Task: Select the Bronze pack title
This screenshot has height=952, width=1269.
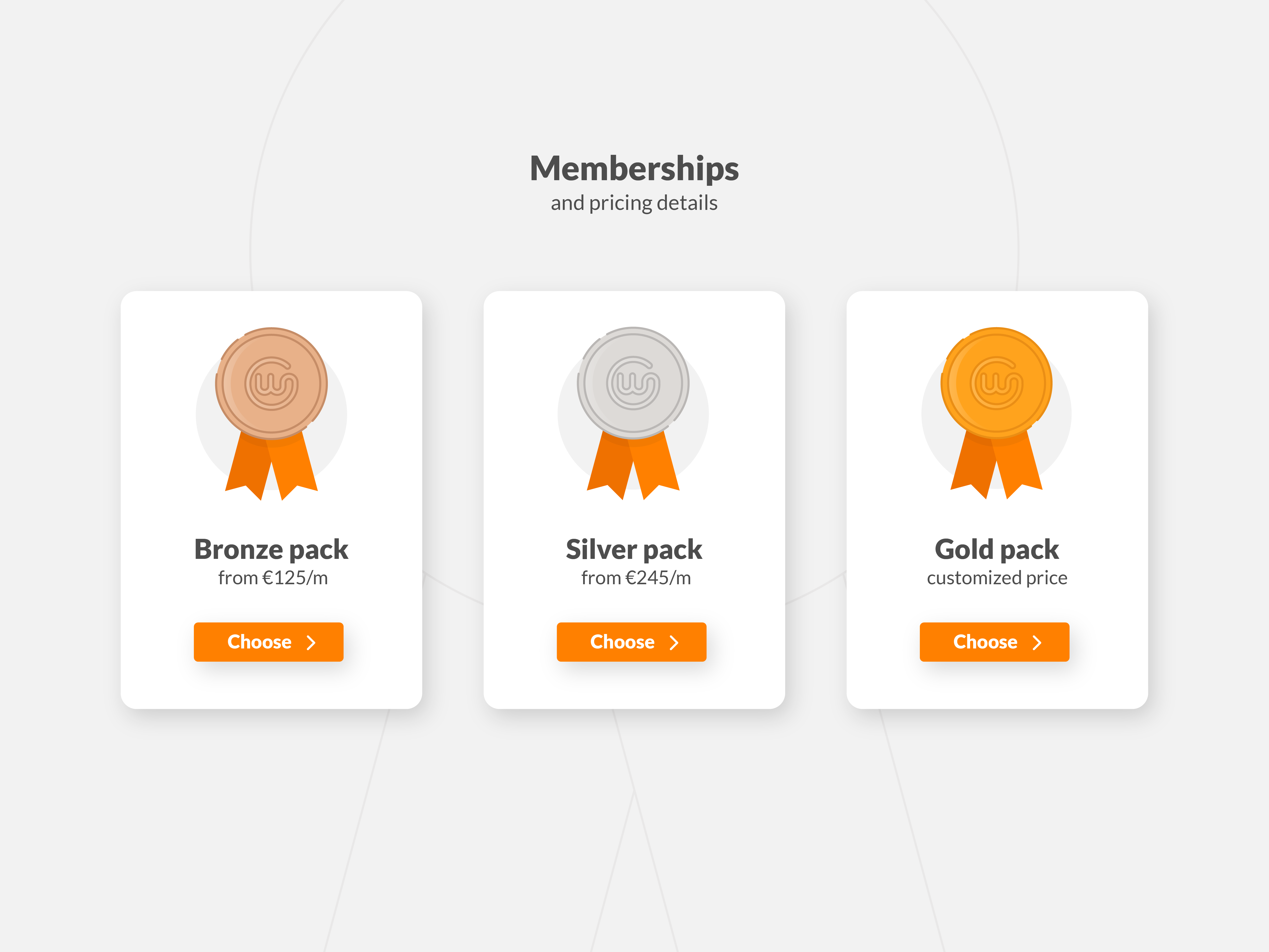Action: [271, 550]
